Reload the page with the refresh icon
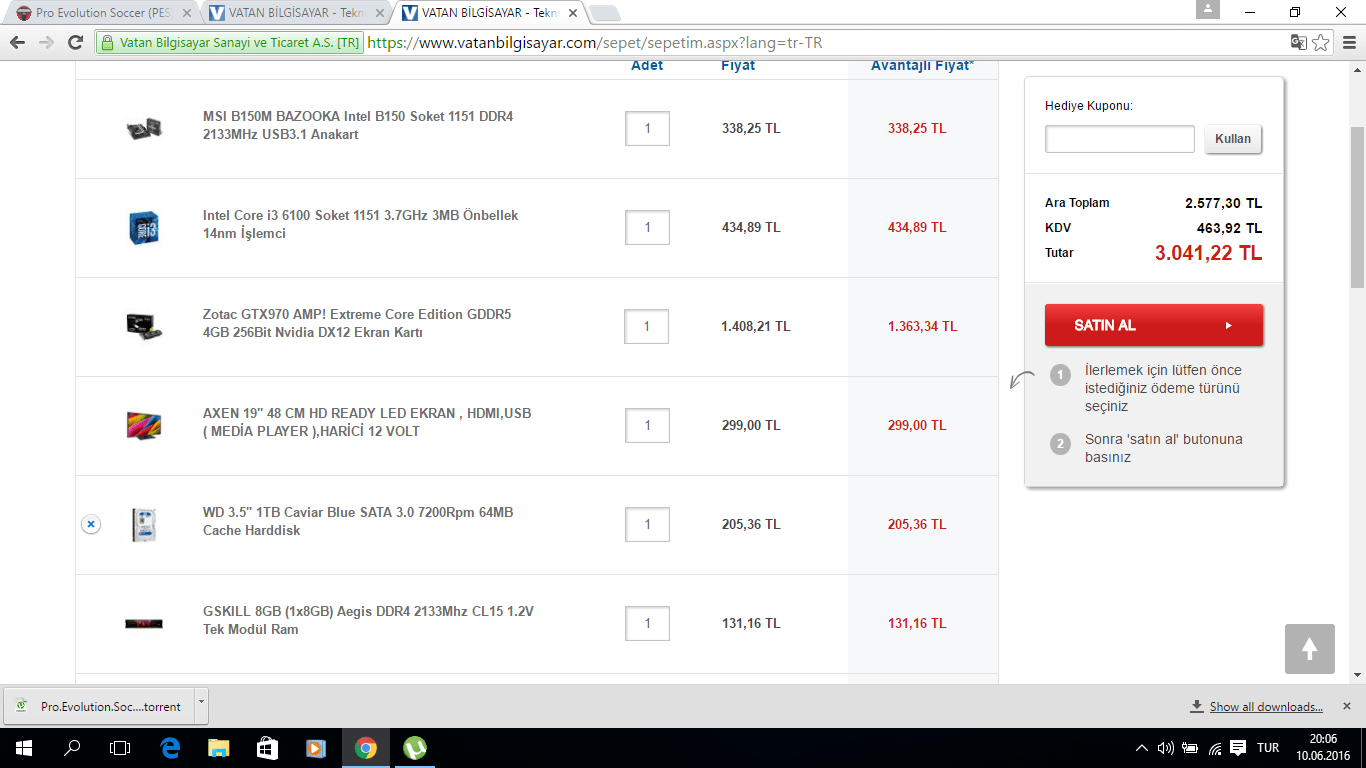Image resolution: width=1366 pixels, height=768 pixels. tap(75, 42)
